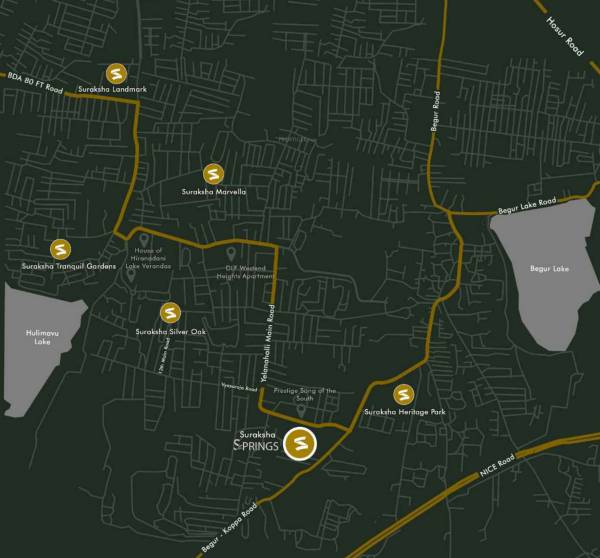
Task: Click the NICE Road label
Action: tap(497, 465)
